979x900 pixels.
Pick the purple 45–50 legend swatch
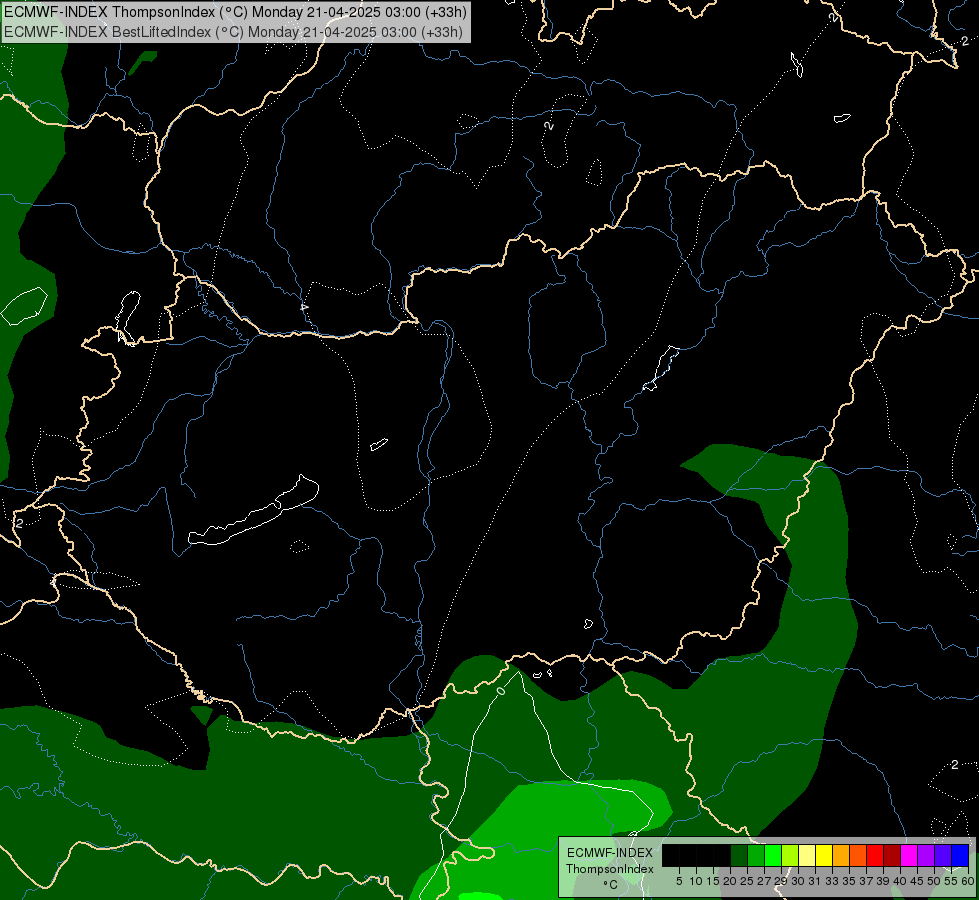926,855
